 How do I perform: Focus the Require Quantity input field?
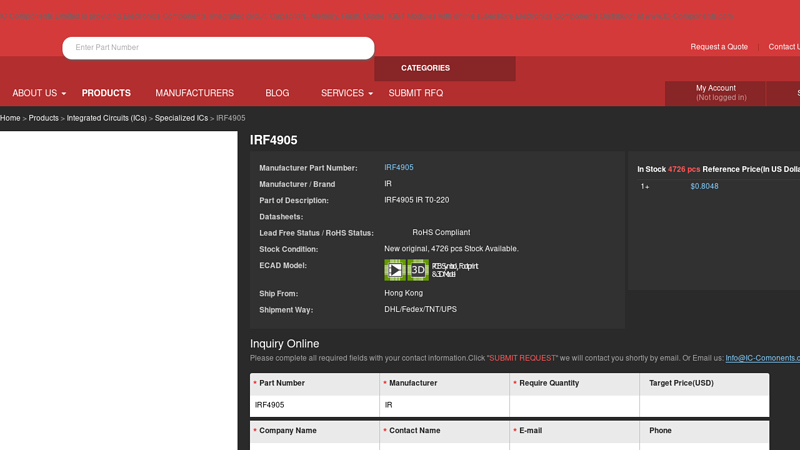pyautogui.click(x=574, y=405)
